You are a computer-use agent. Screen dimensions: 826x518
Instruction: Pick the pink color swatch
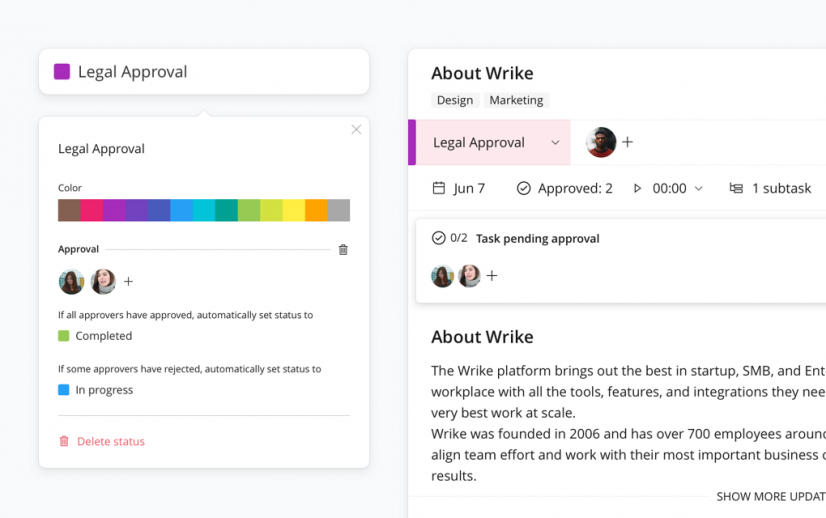pyautogui.click(x=92, y=210)
